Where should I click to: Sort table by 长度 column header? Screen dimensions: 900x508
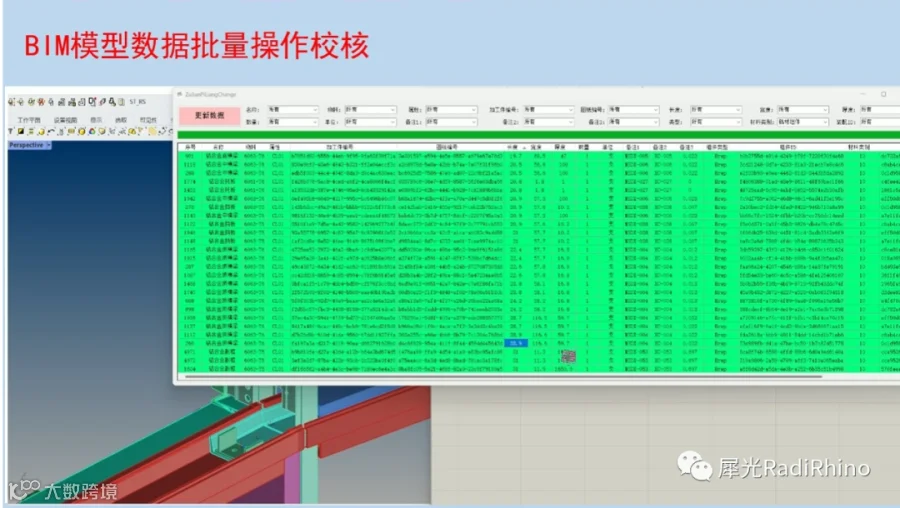515,148
